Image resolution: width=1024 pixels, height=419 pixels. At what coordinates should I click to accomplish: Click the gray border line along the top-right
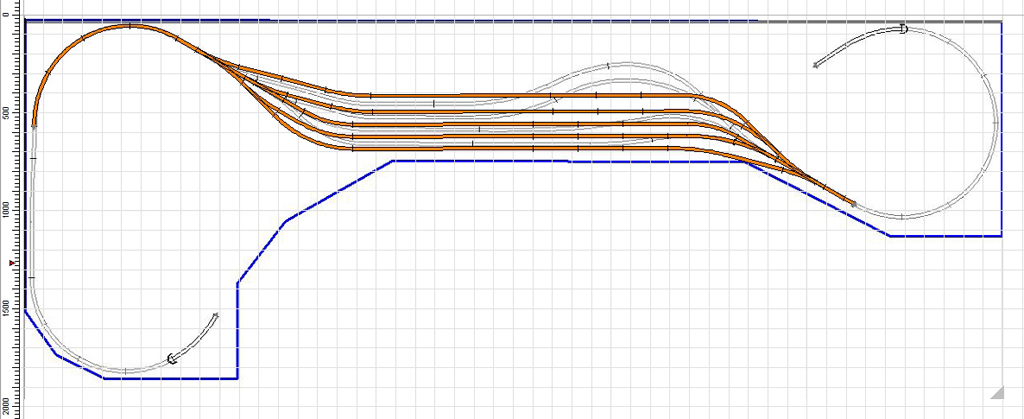pos(880,21)
